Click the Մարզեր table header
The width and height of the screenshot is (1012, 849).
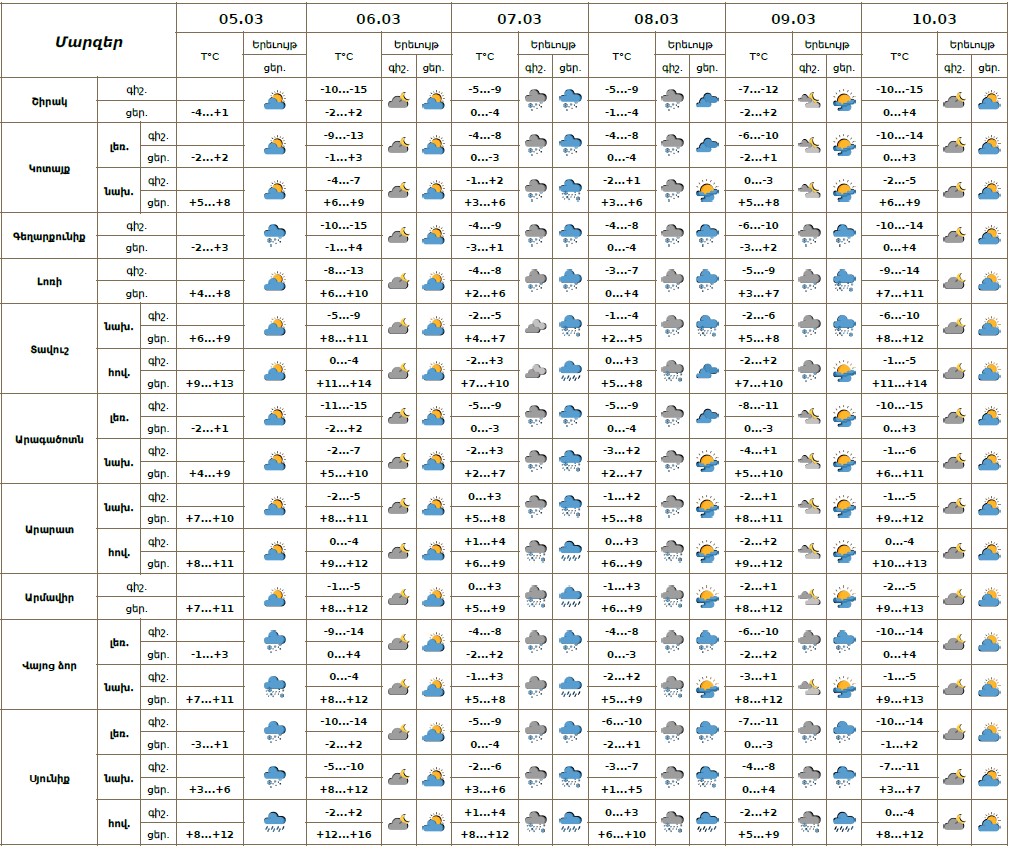88,41
